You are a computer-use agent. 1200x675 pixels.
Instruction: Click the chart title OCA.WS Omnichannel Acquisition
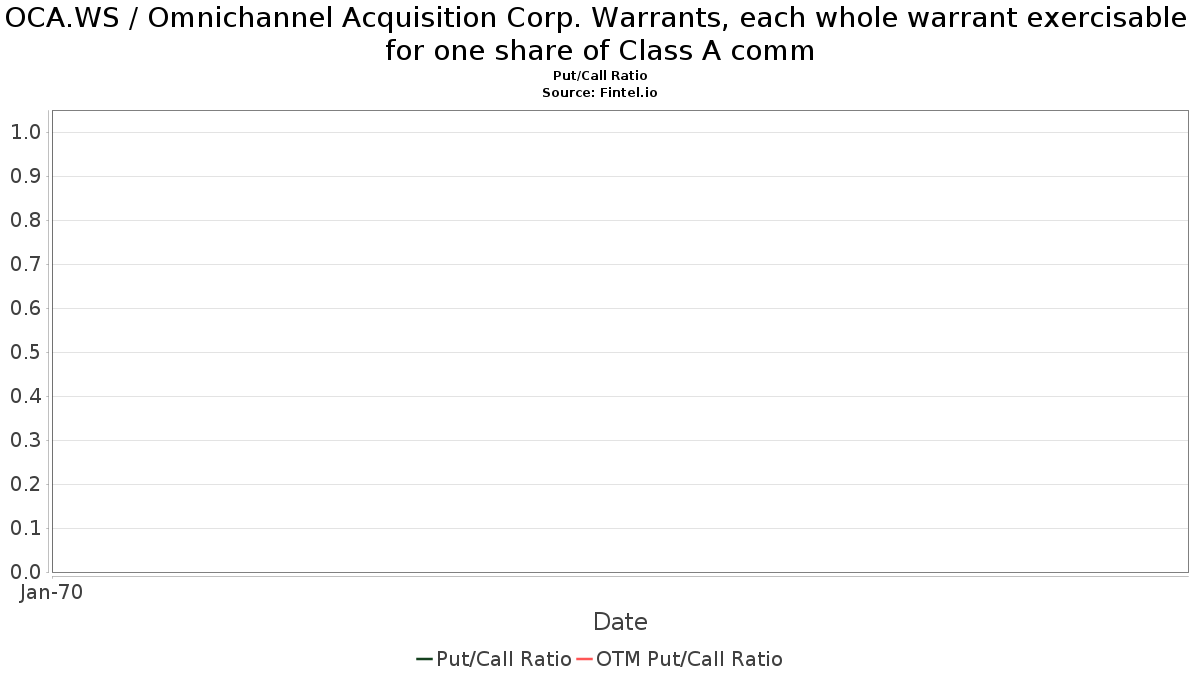(600, 33)
